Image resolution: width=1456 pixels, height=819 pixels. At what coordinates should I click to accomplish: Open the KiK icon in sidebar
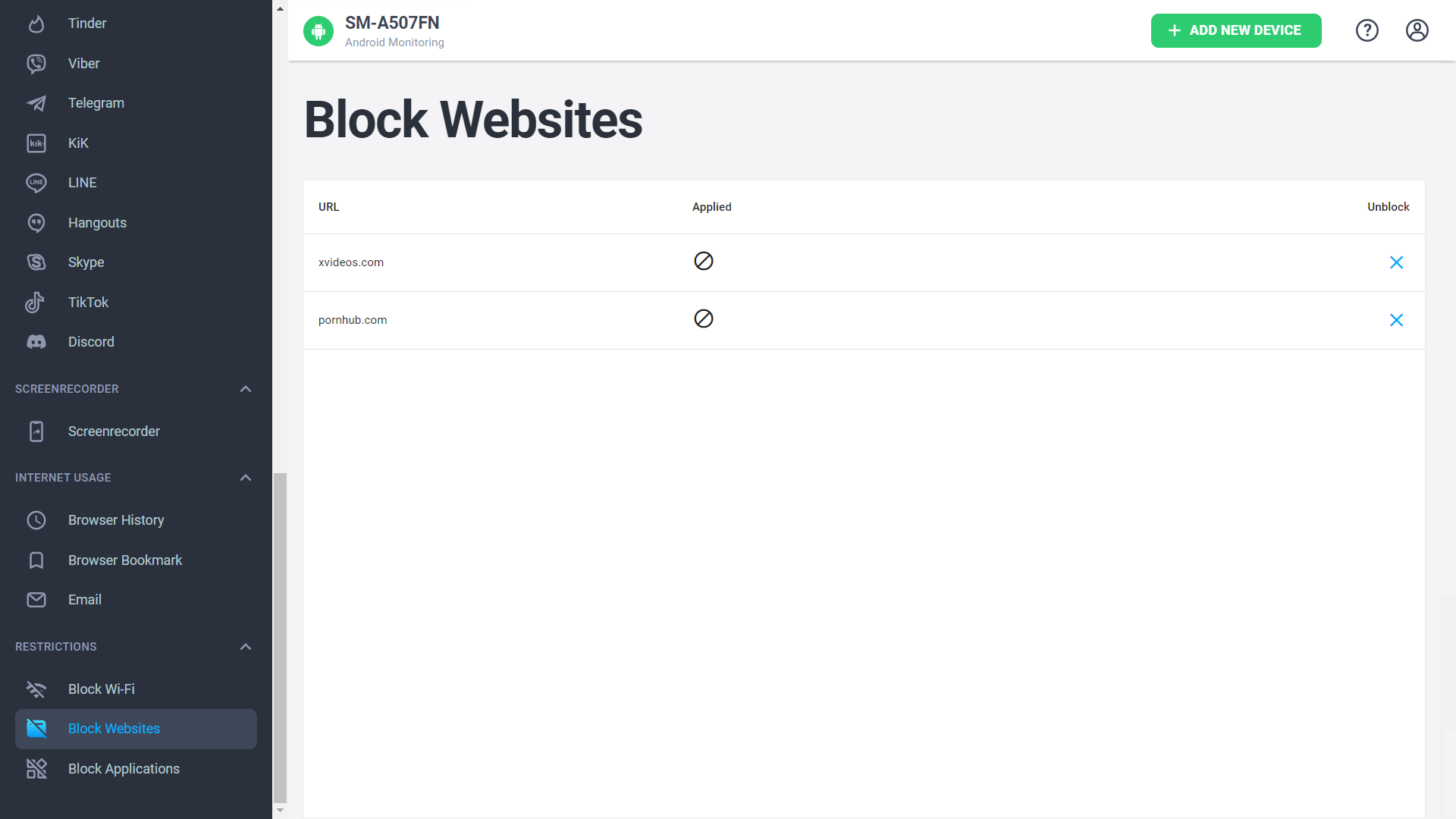(36, 143)
